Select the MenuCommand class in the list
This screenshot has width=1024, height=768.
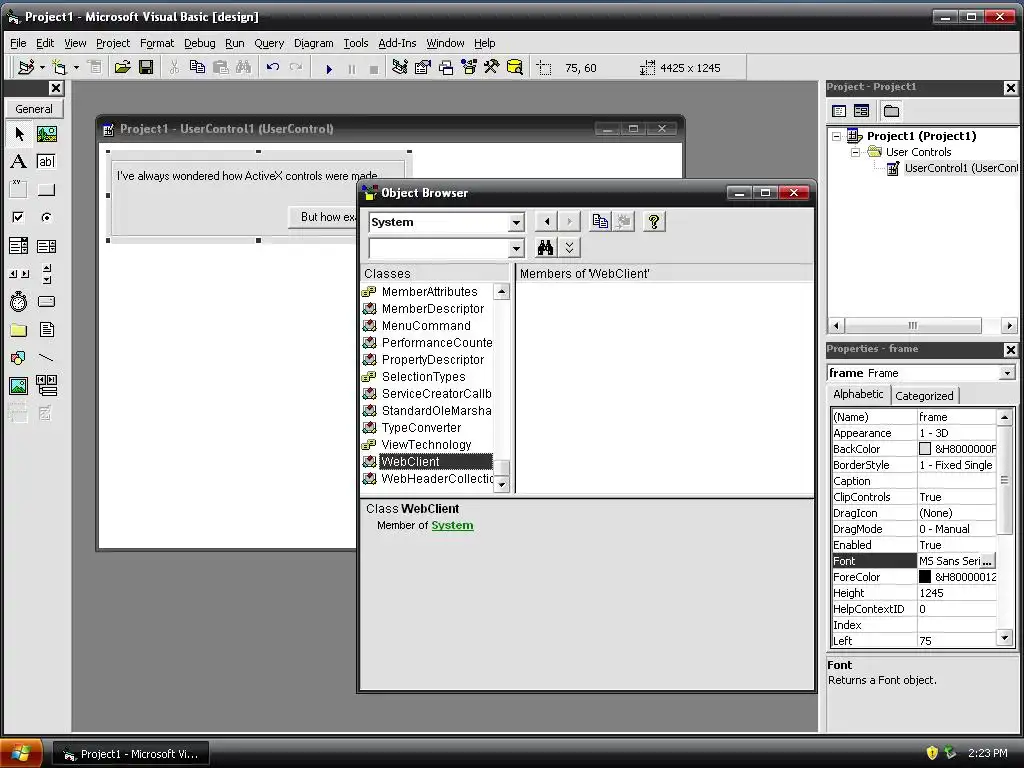(426, 326)
